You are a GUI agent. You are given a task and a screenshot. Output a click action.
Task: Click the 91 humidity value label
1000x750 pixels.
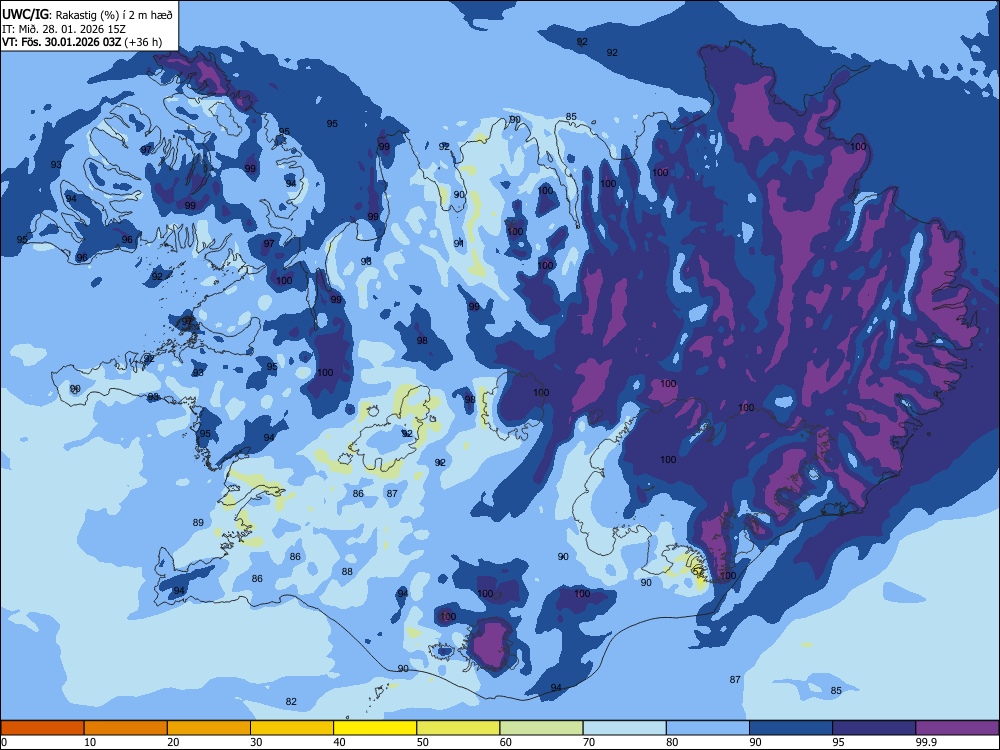pyautogui.click(x=459, y=244)
